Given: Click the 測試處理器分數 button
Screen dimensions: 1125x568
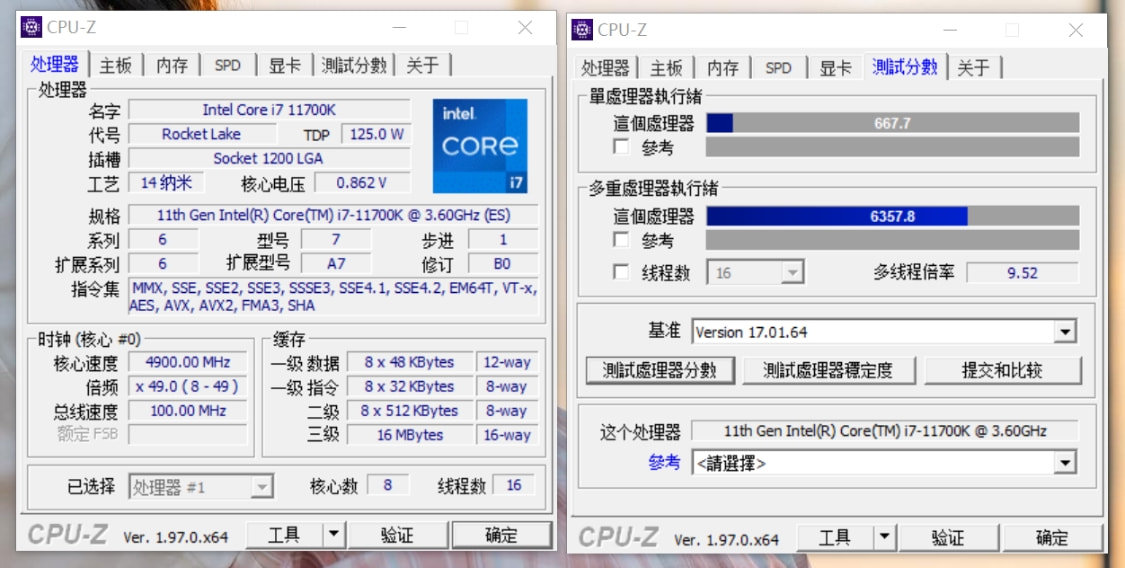Looking at the screenshot, I should (660, 371).
